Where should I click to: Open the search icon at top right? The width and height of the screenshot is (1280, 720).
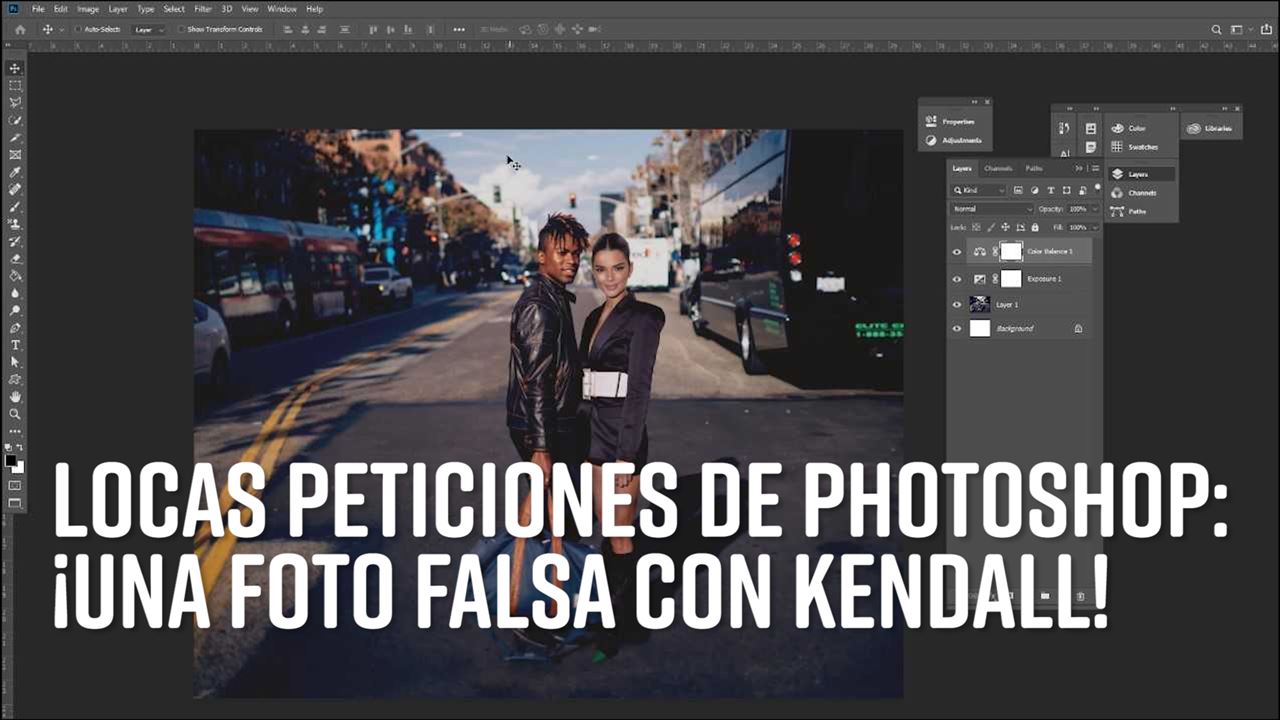(1216, 29)
